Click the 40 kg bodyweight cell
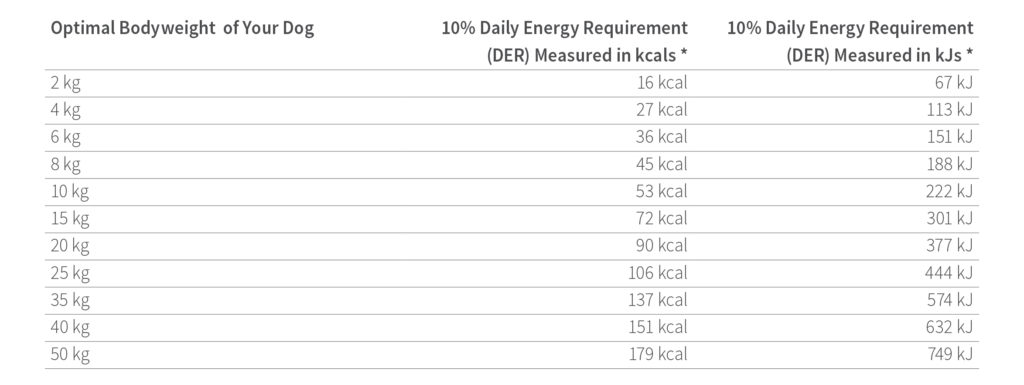 [x=70, y=328]
